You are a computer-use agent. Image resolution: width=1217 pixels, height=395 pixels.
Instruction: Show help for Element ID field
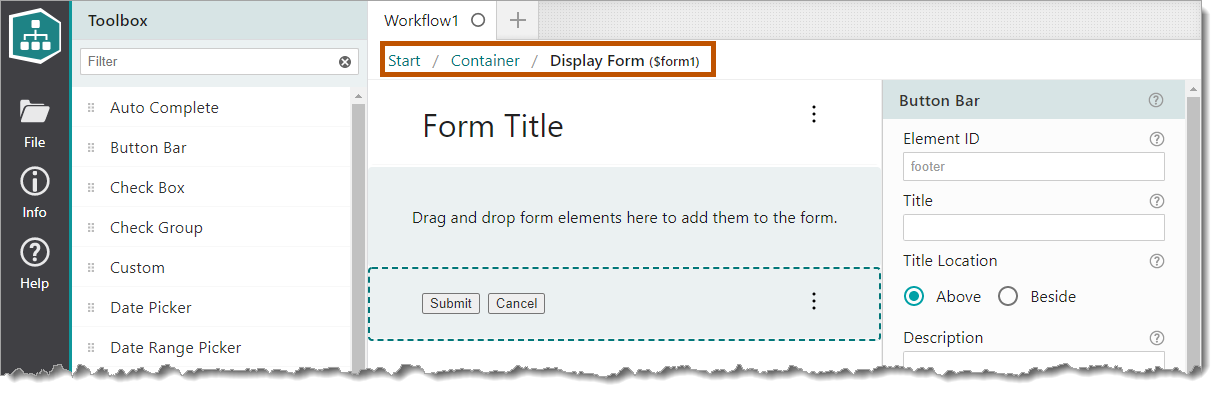[1157, 139]
